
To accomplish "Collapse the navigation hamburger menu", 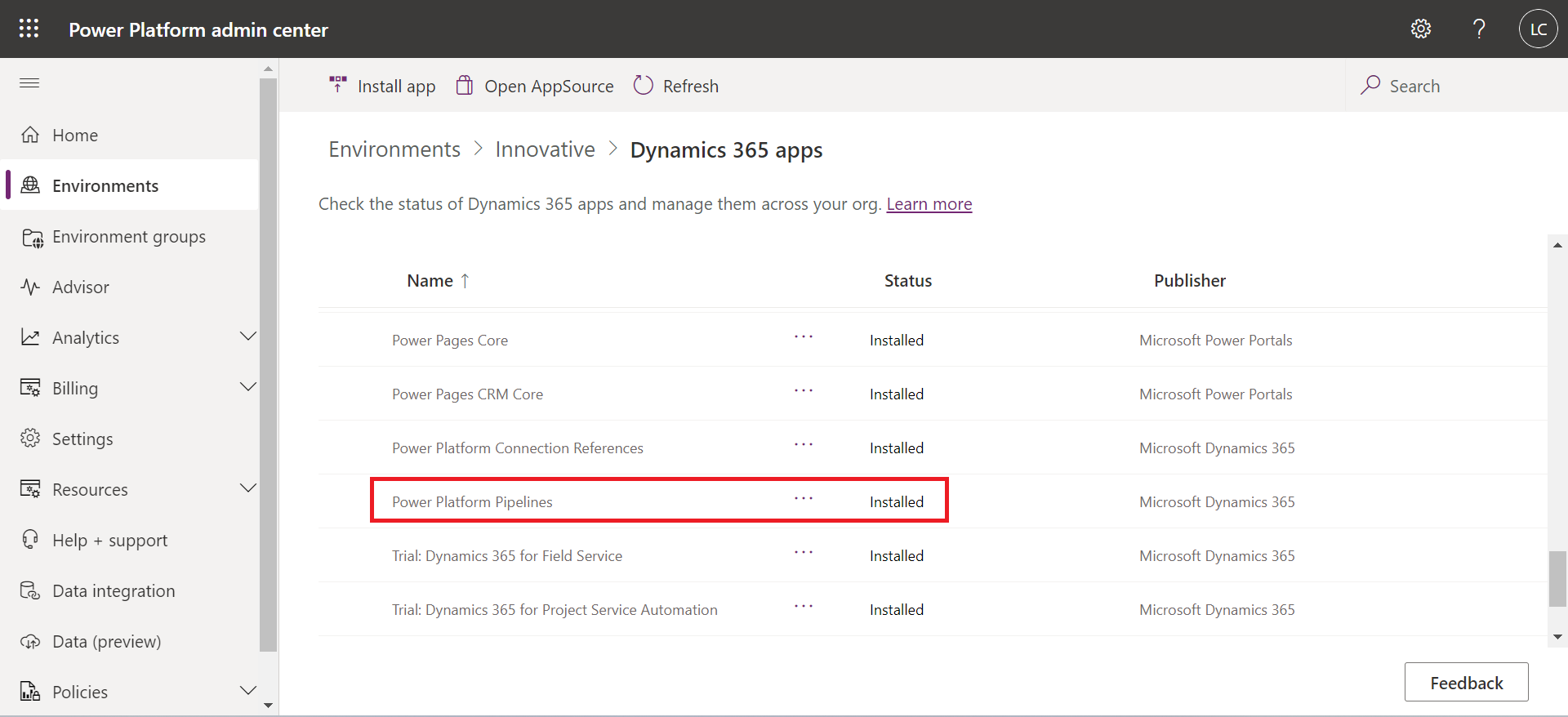I will (29, 82).
